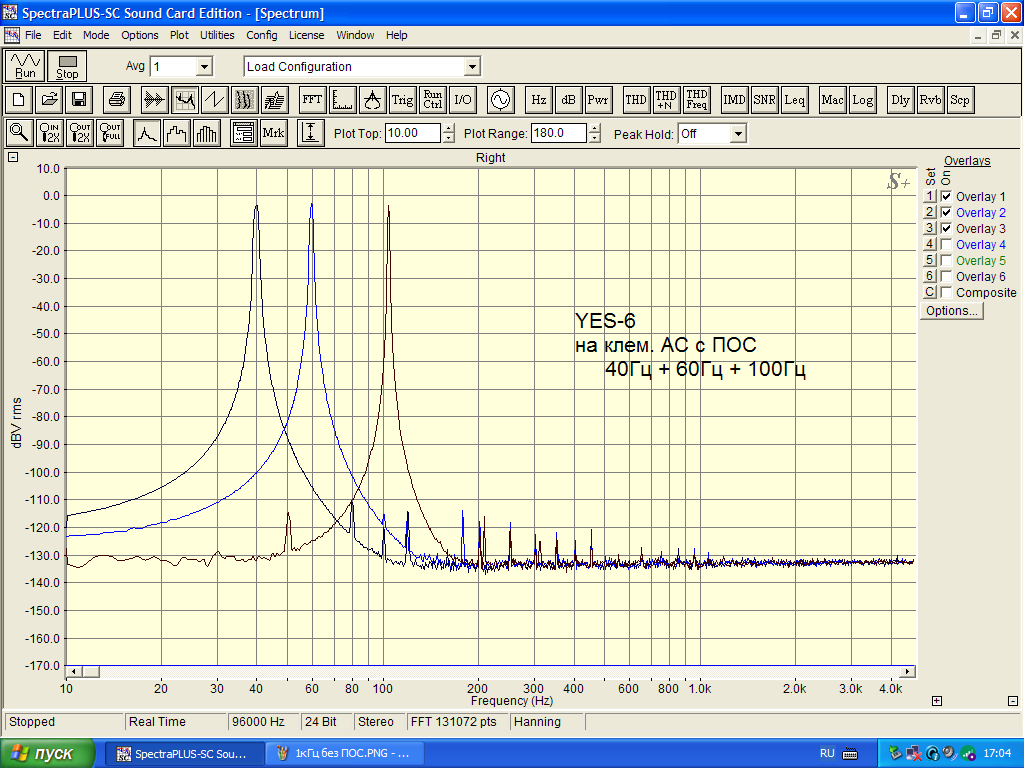Viewport: 1024px width, 768px height.
Task: Click Set button 4 for Overlay 4
Action: coord(930,244)
